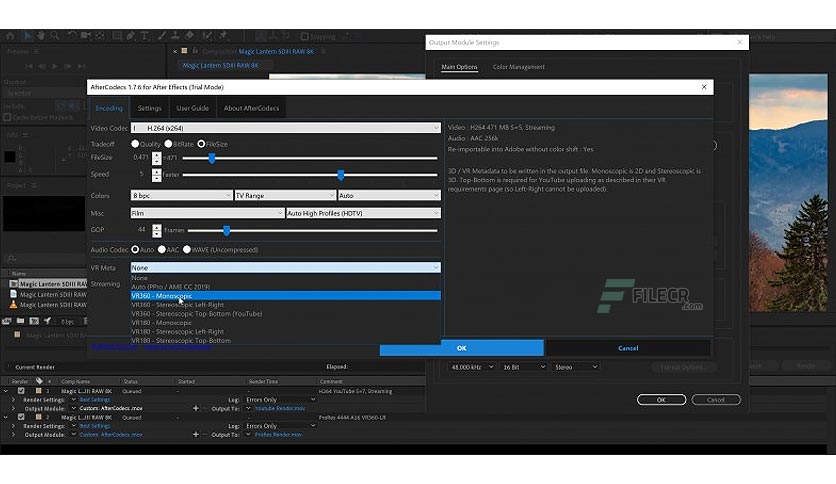Open the User Guide tab

192,108
